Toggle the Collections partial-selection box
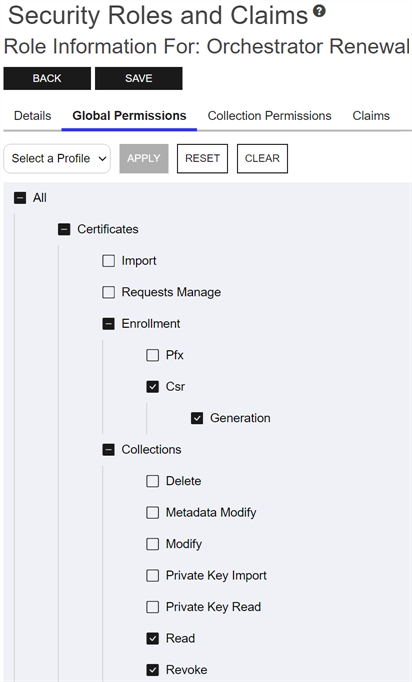The image size is (412, 682). 108,449
